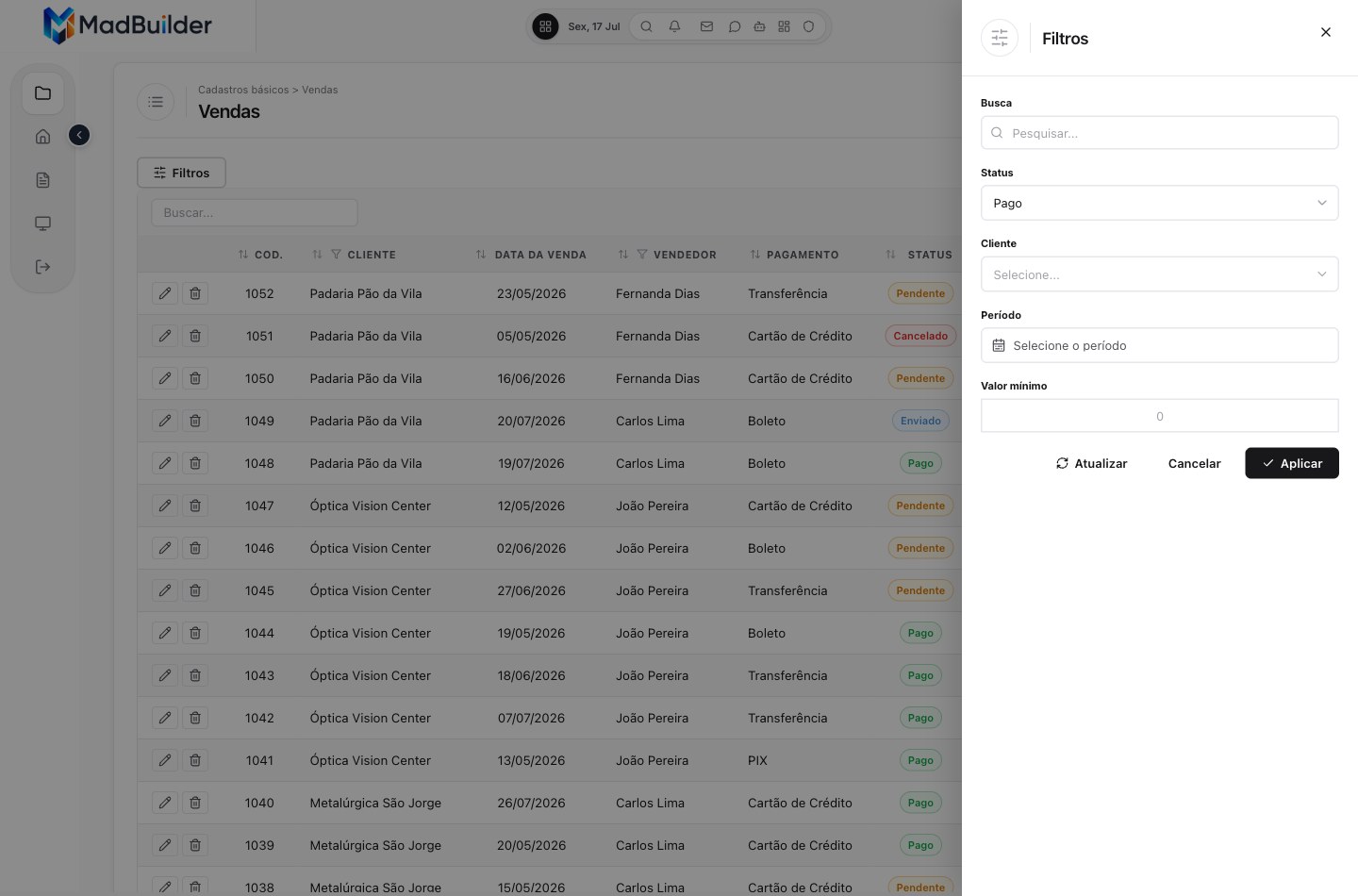Click the Valor mínimo number field
1358x896 pixels.
coord(1160,416)
